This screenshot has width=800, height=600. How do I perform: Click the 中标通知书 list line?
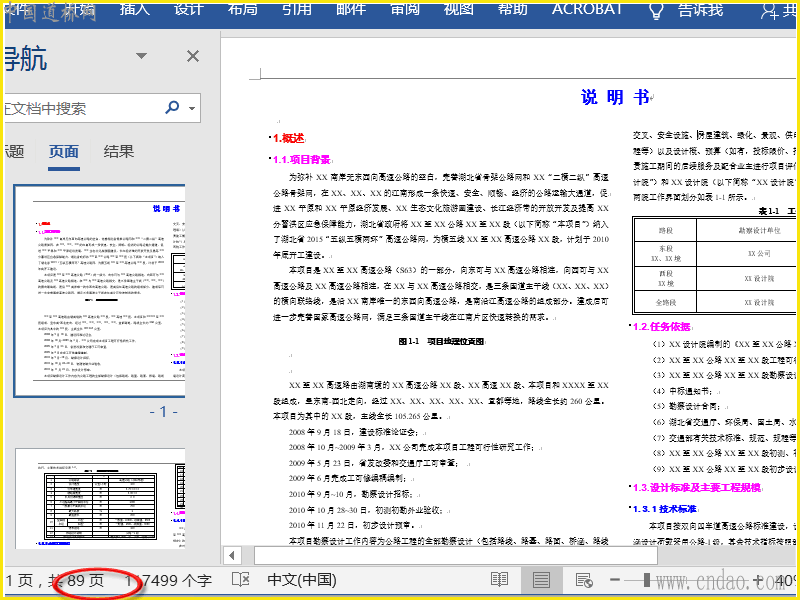685,391
